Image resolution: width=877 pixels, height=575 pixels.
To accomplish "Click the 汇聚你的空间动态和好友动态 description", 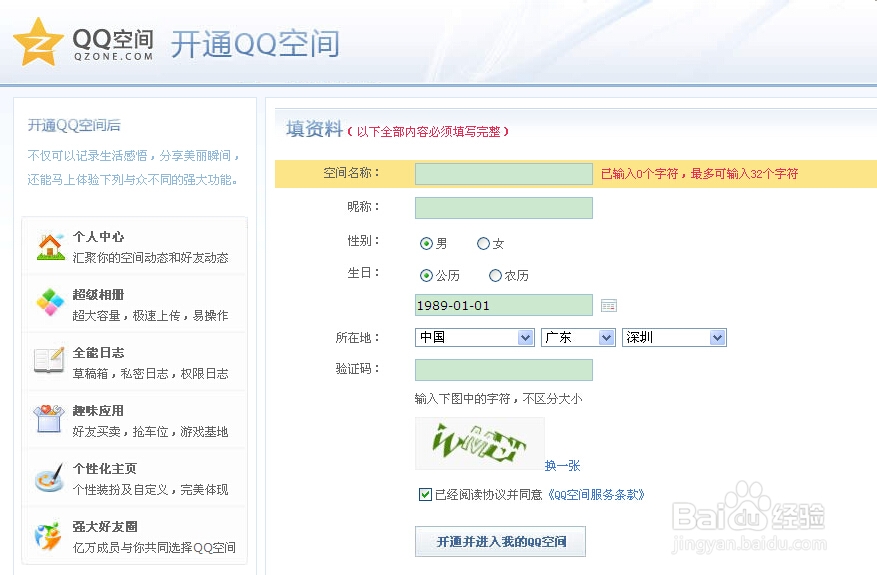I will tap(150, 258).
